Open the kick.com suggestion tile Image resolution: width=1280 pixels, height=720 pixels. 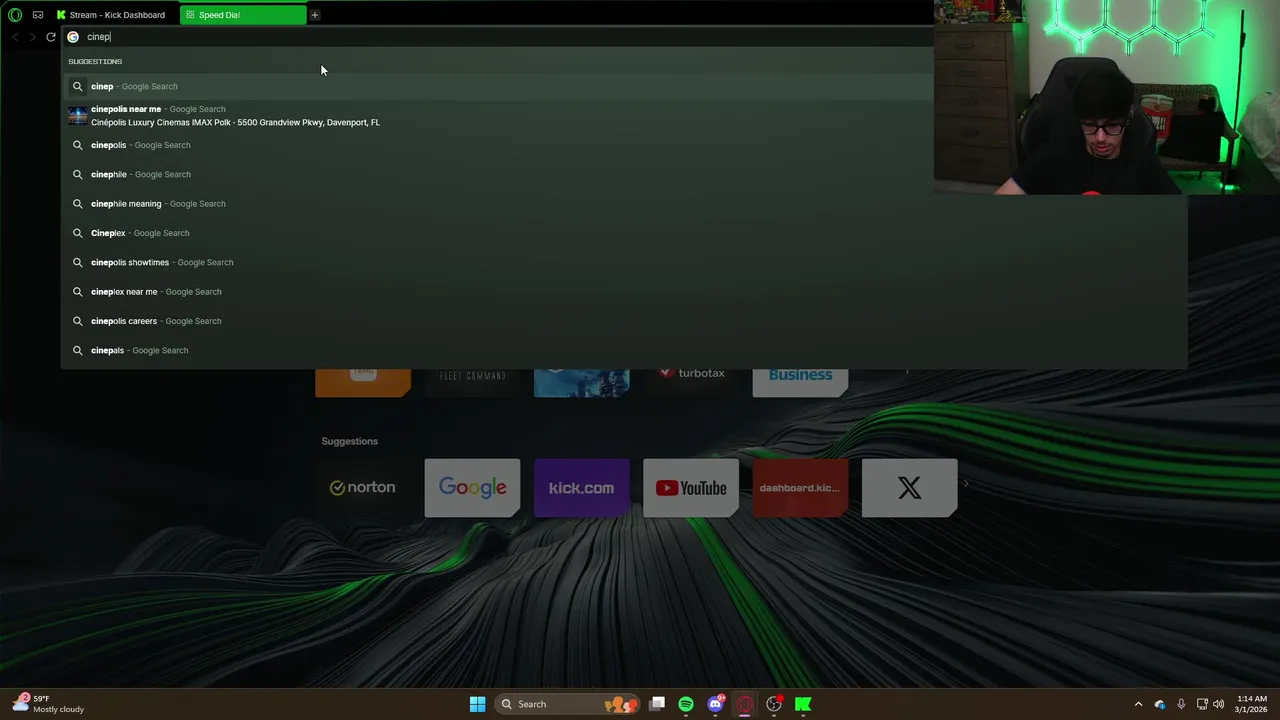581,488
